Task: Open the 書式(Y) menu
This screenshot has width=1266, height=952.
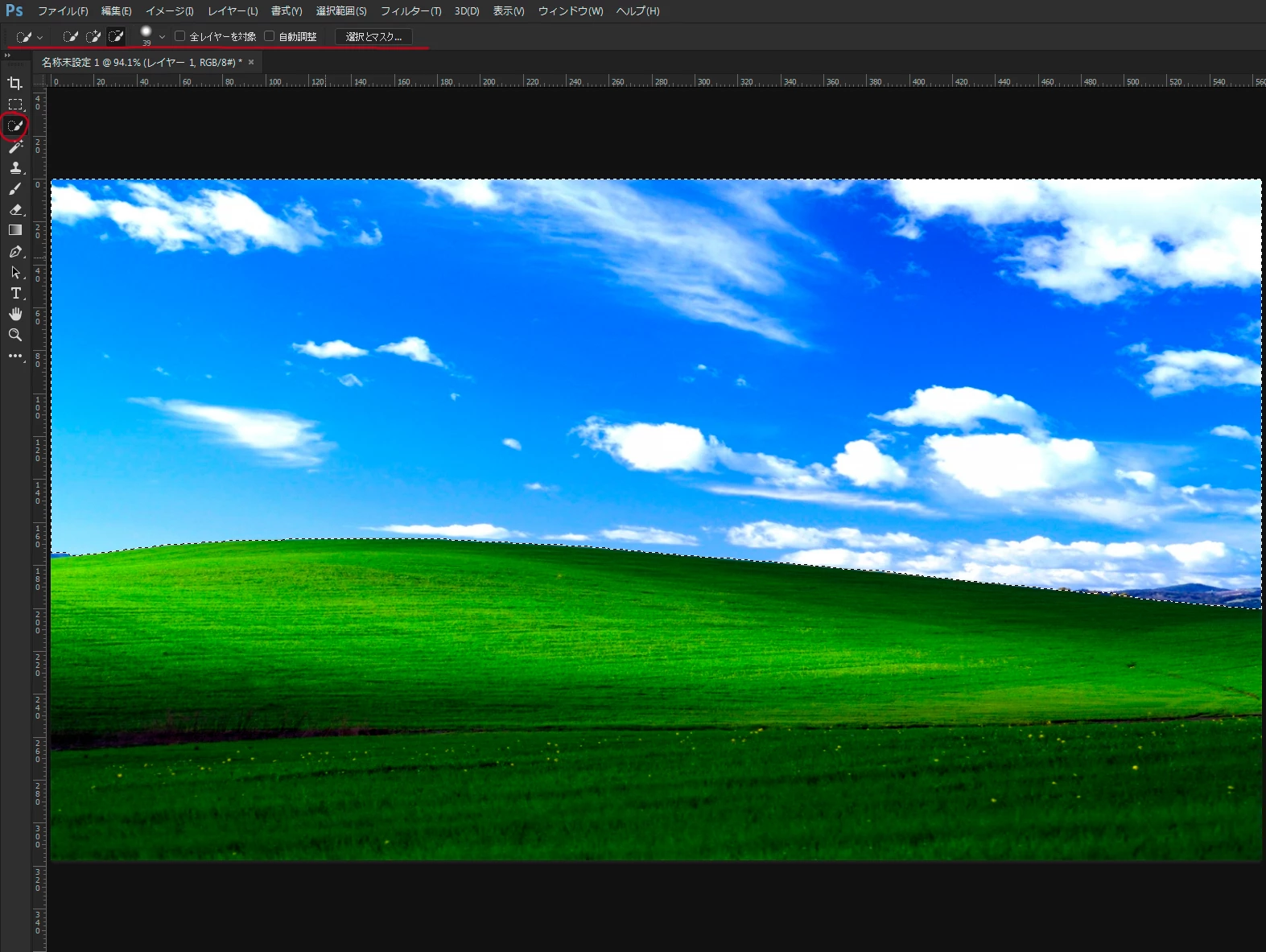Action: [x=287, y=11]
